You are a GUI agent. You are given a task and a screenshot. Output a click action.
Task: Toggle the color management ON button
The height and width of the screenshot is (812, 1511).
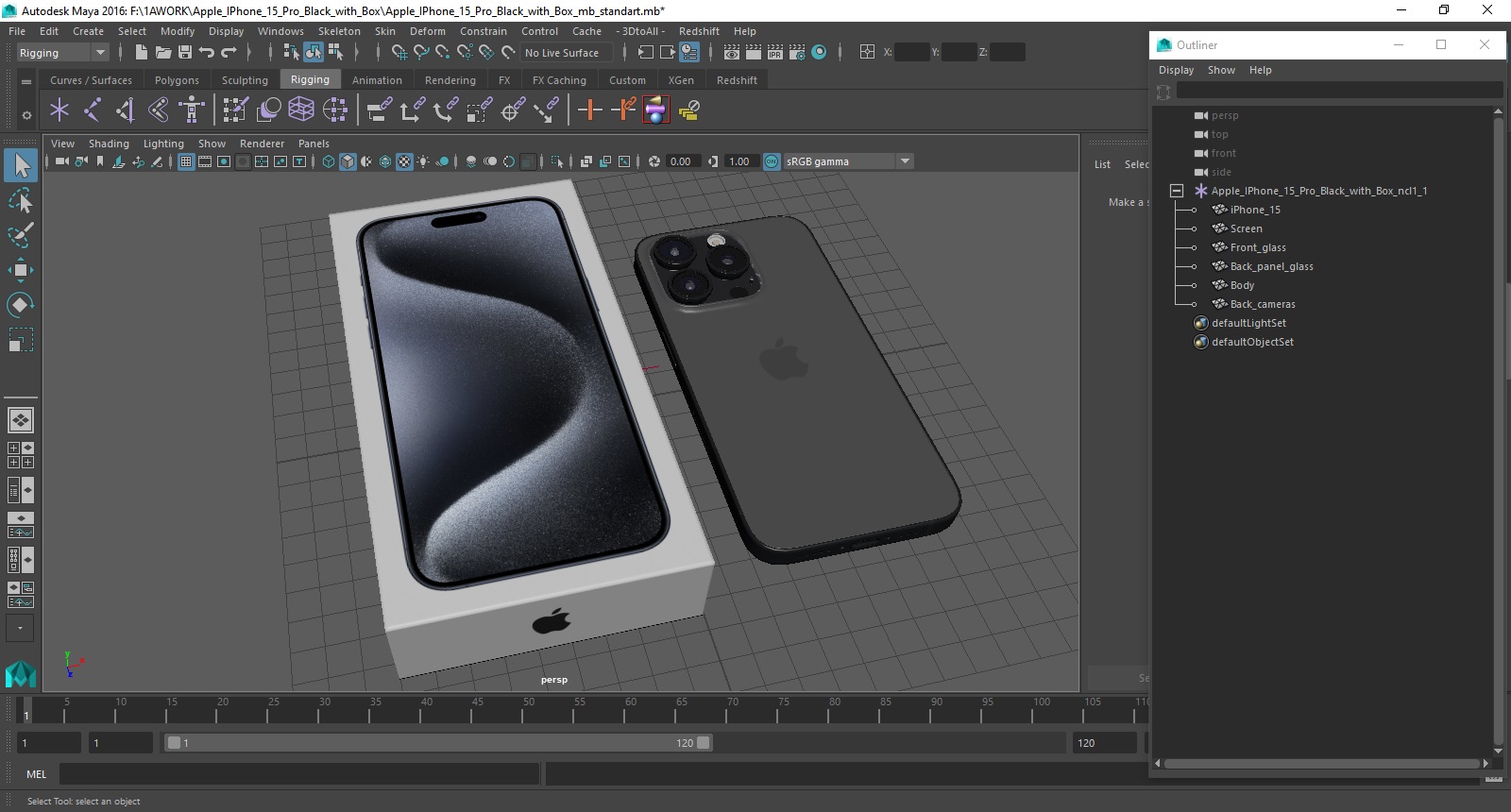pos(772,161)
